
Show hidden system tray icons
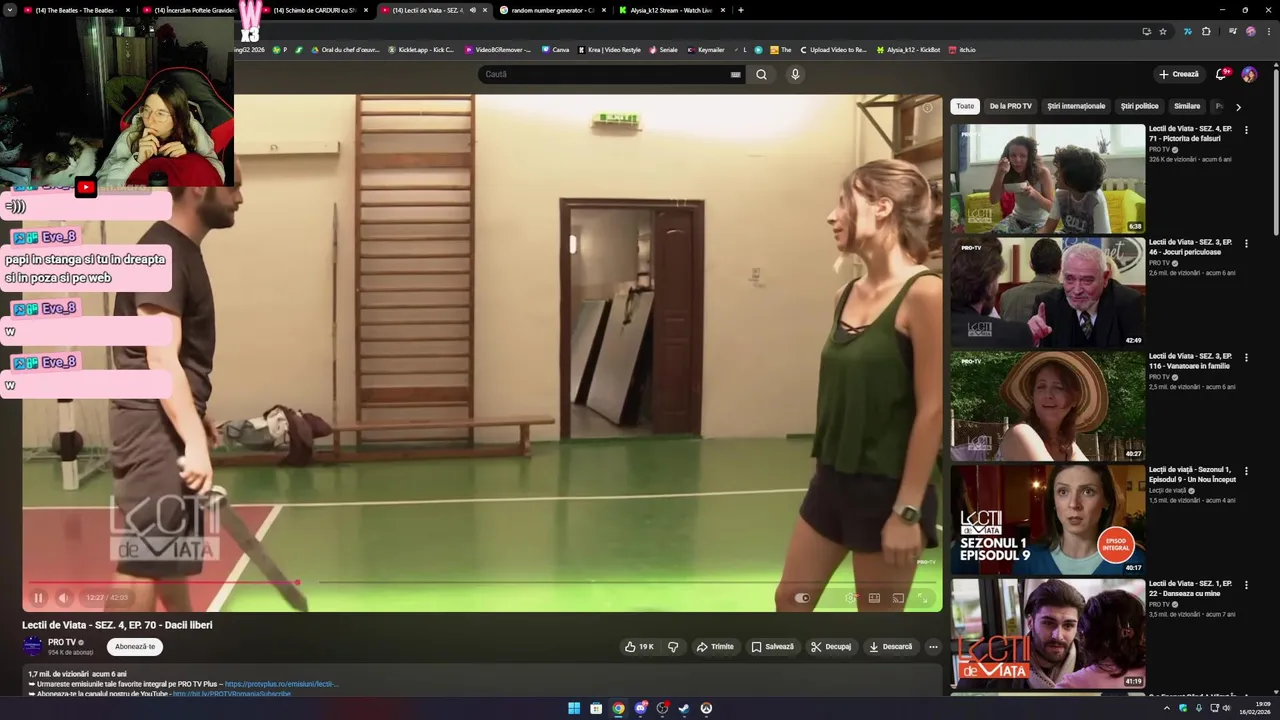click(1166, 708)
